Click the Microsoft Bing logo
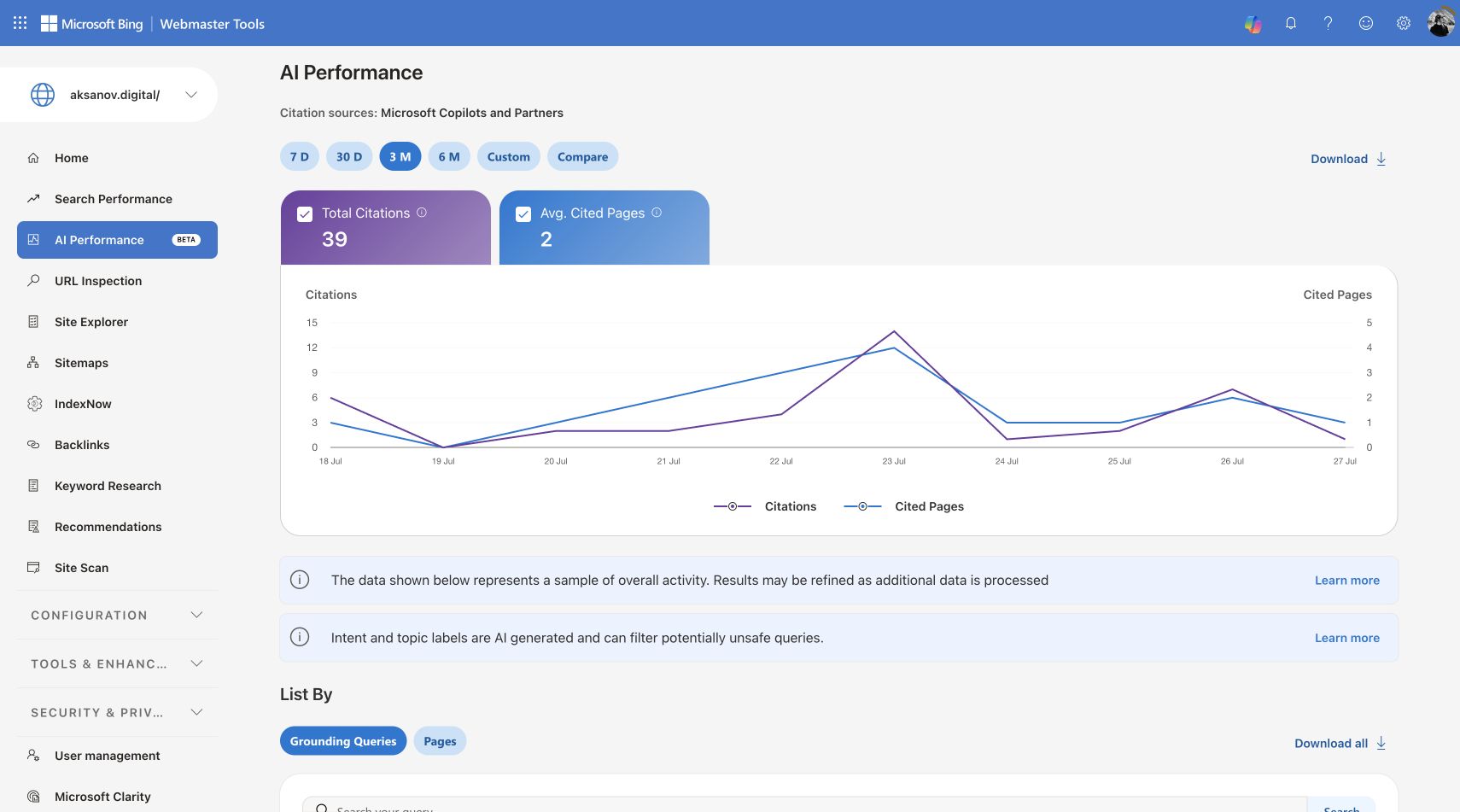The image size is (1460, 812). point(92,24)
